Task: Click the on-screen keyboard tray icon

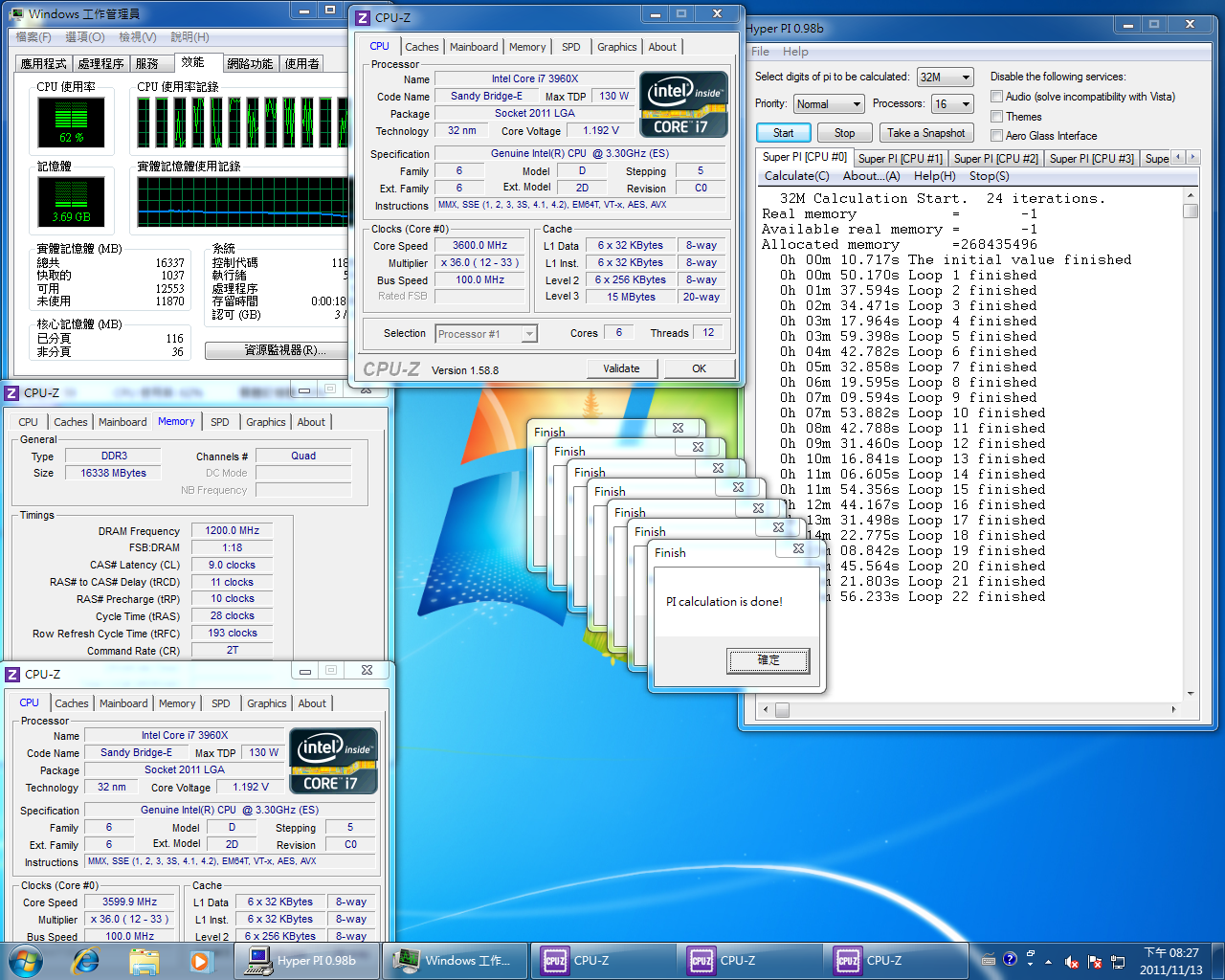Action: point(989,960)
